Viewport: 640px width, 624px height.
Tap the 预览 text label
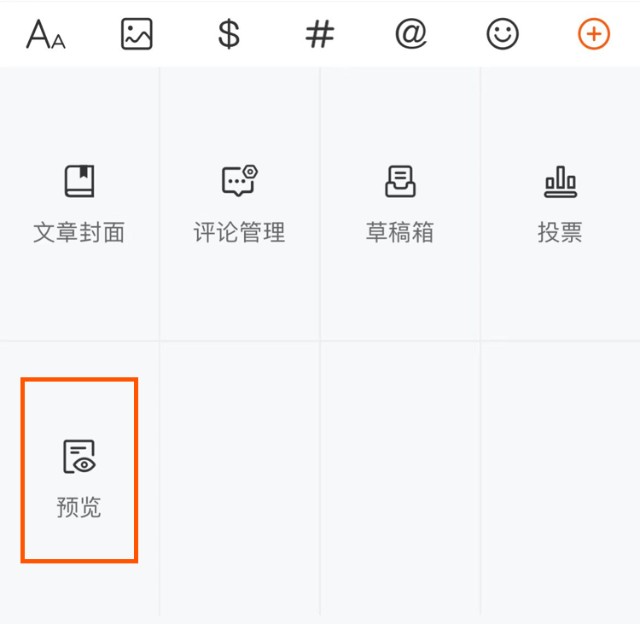79,507
